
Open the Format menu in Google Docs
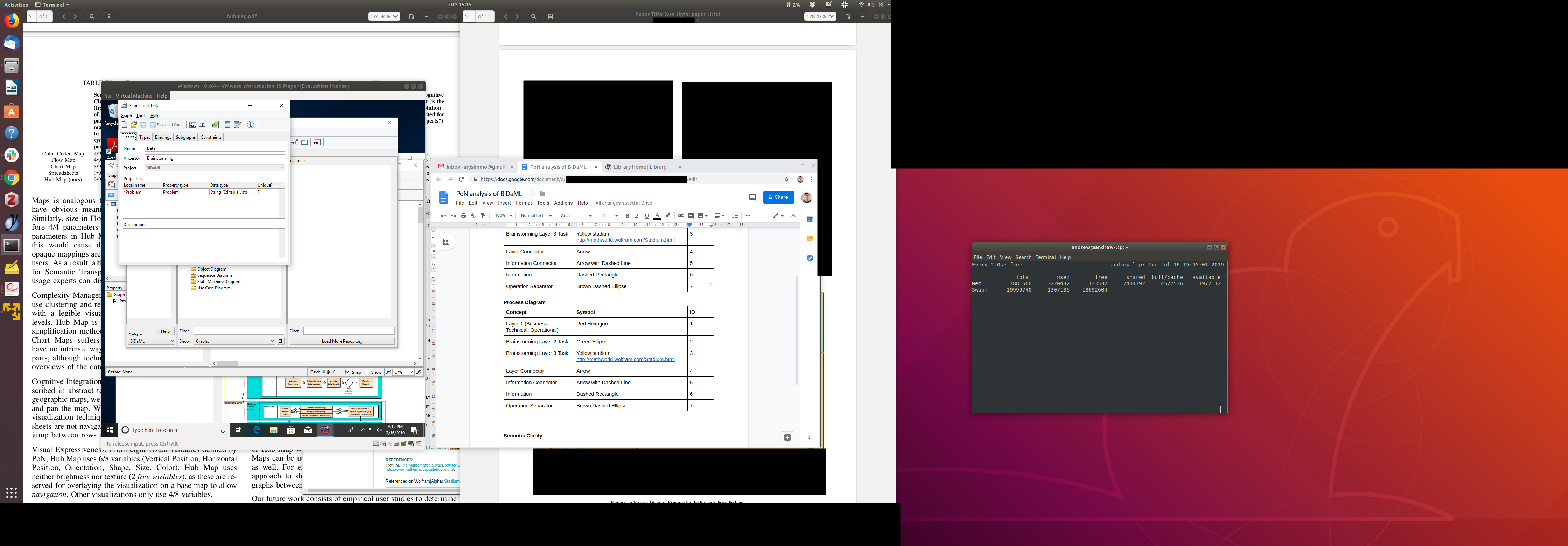click(524, 203)
